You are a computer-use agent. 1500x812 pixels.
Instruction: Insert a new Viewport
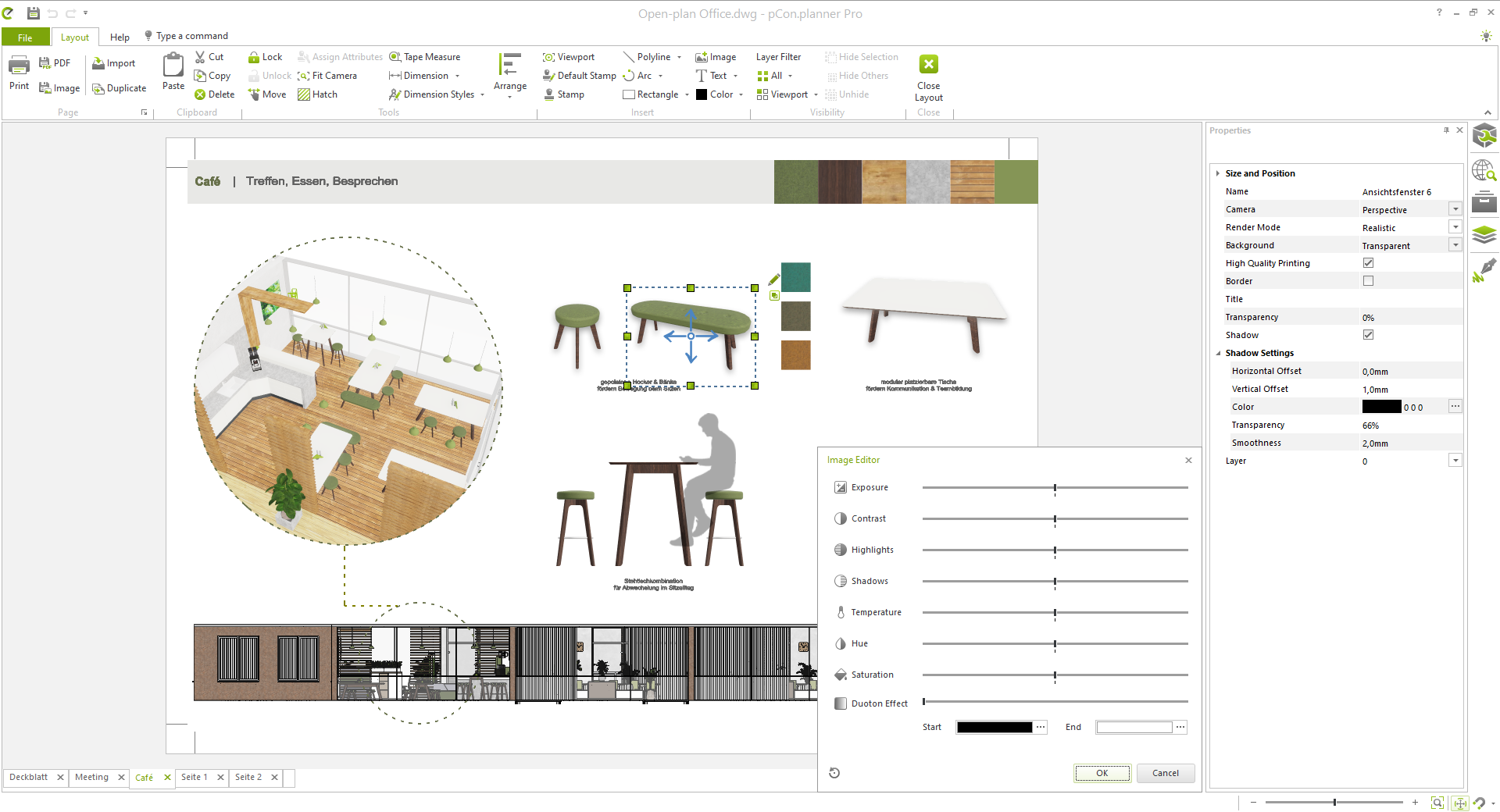click(569, 57)
